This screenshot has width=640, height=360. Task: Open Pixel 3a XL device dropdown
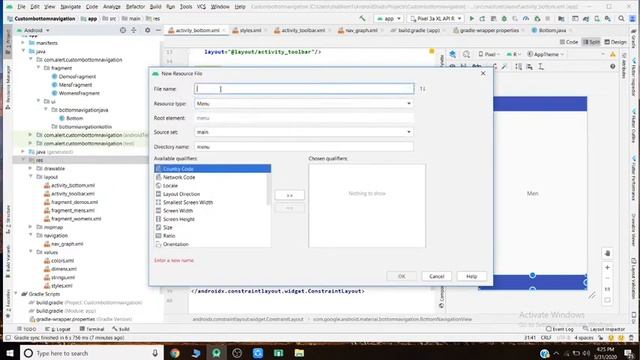click(x=436, y=19)
